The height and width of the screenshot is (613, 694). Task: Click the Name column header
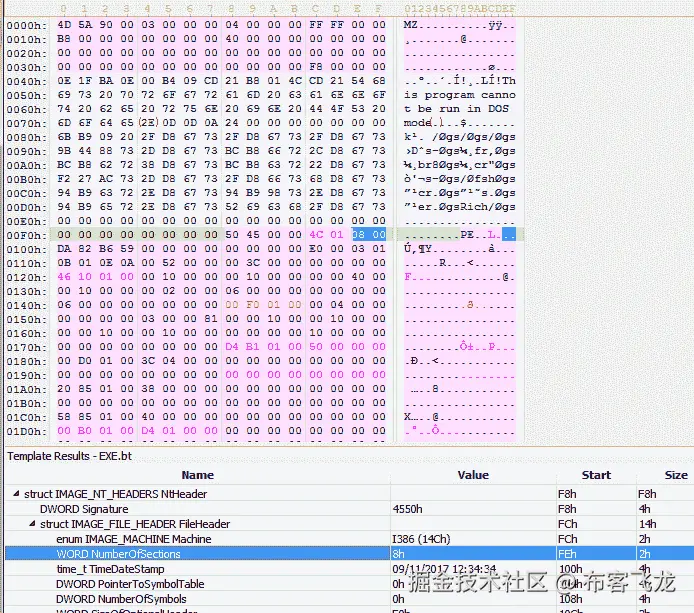pos(197,475)
